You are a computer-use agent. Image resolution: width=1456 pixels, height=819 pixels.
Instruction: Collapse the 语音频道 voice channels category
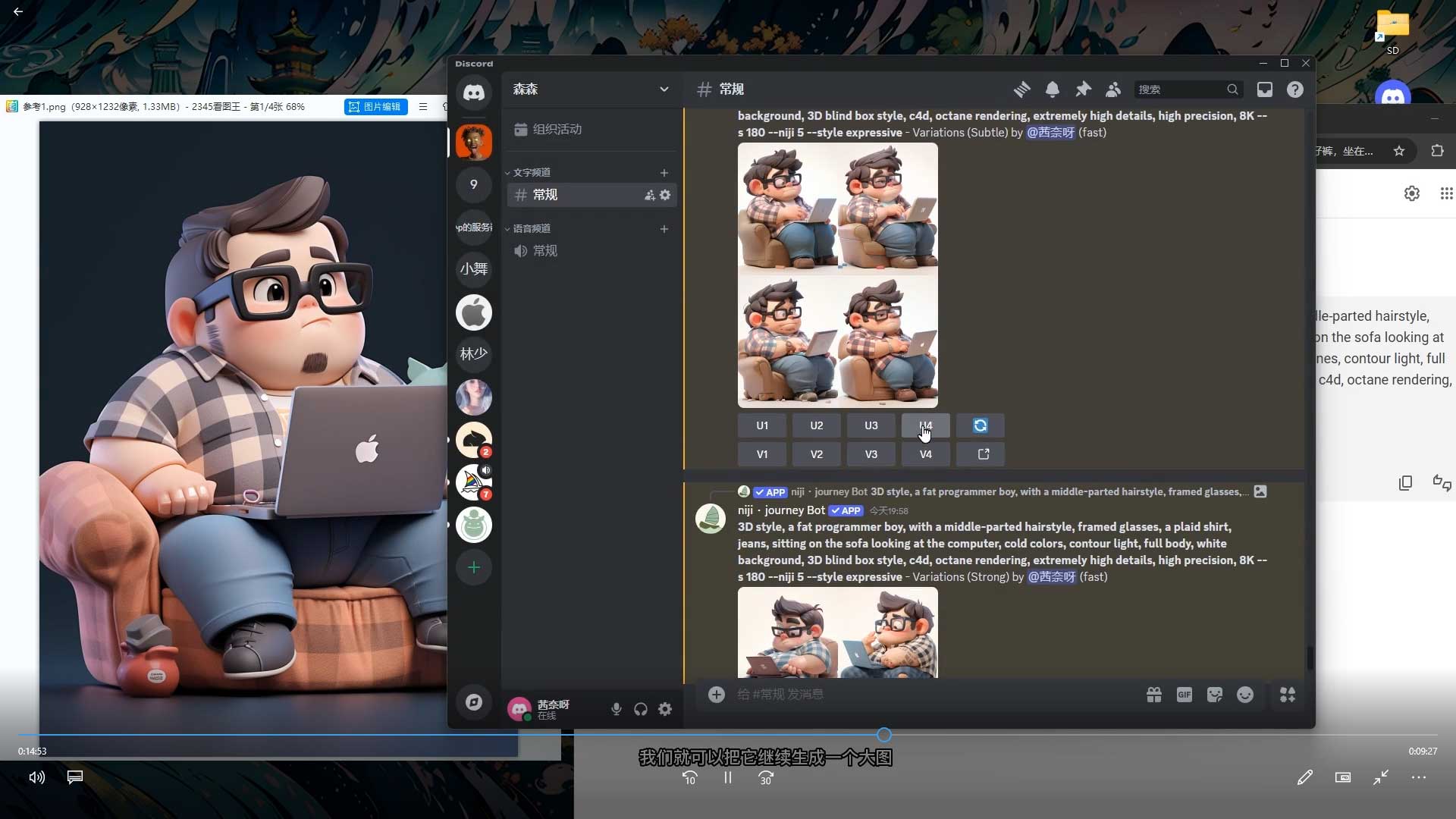click(531, 229)
